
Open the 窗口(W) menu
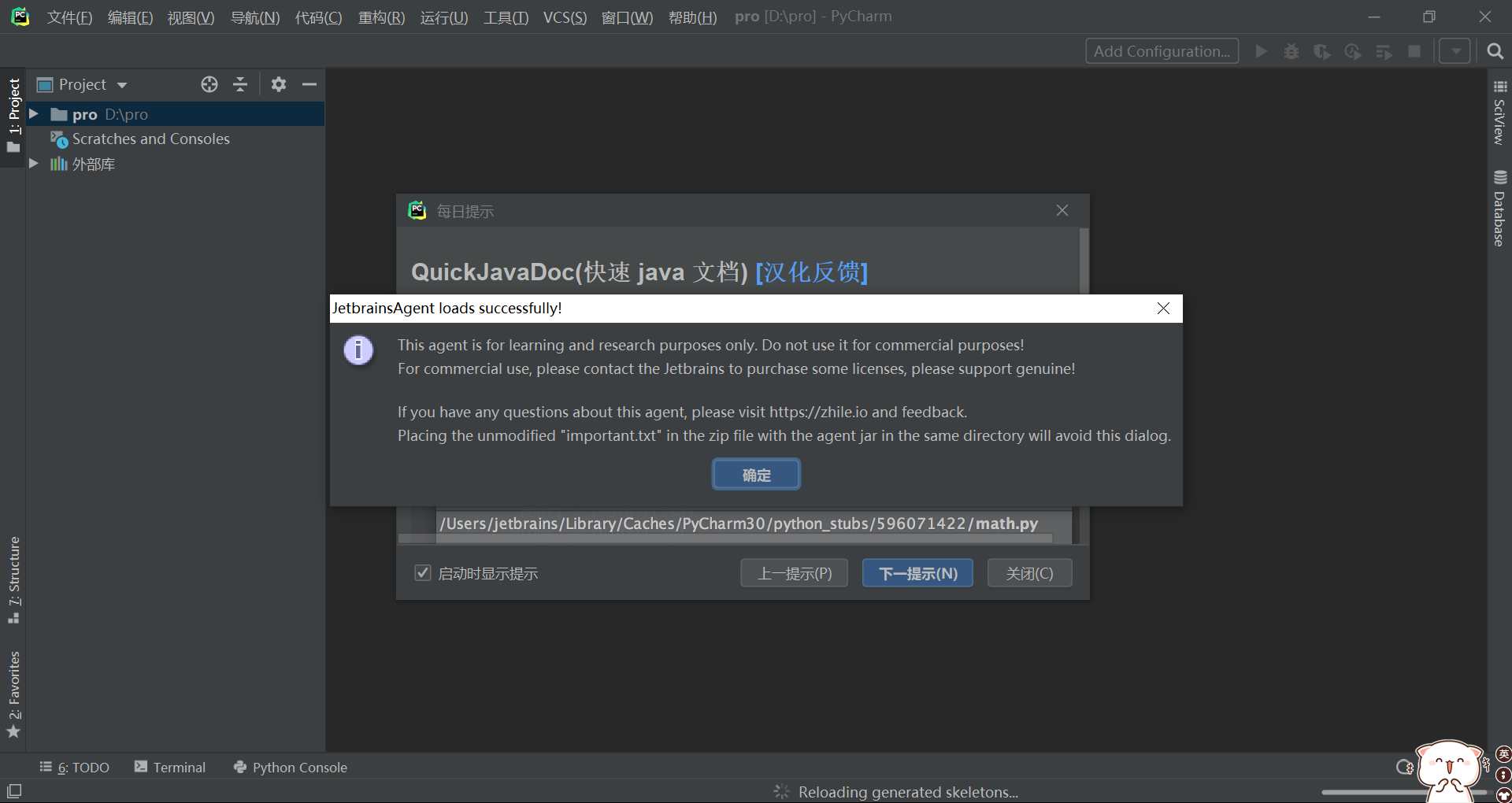[627, 17]
